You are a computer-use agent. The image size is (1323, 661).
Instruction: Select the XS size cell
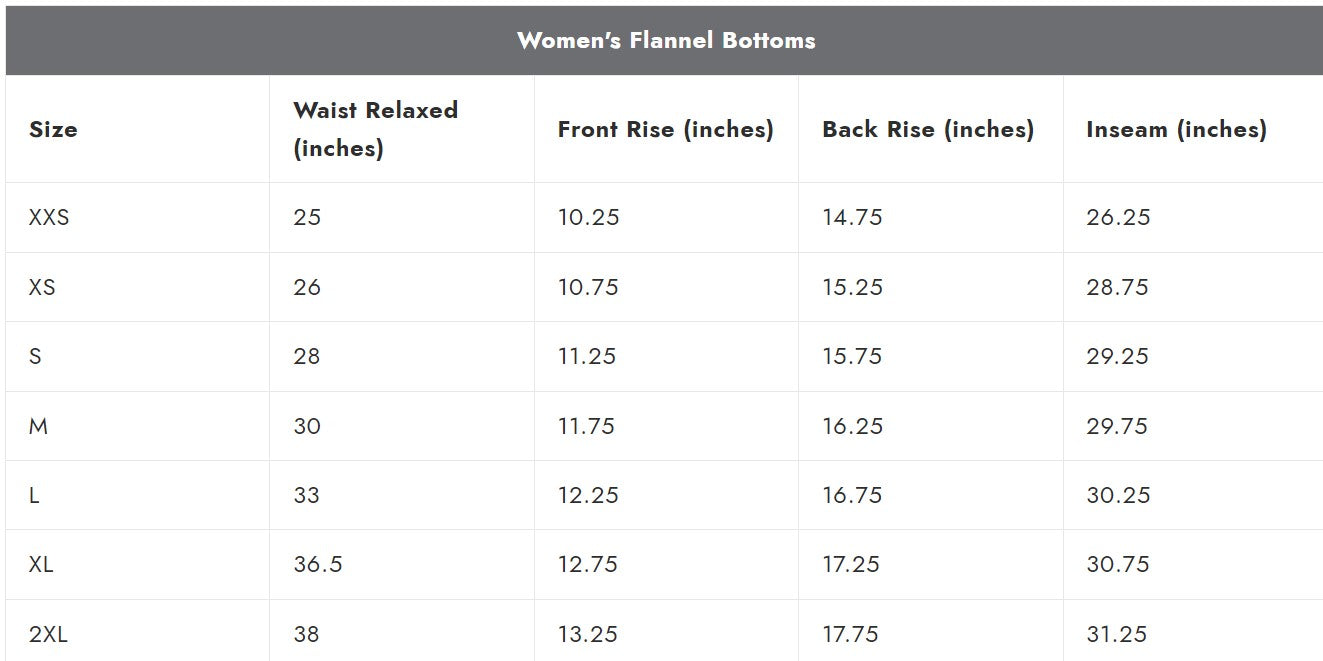tap(42, 287)
